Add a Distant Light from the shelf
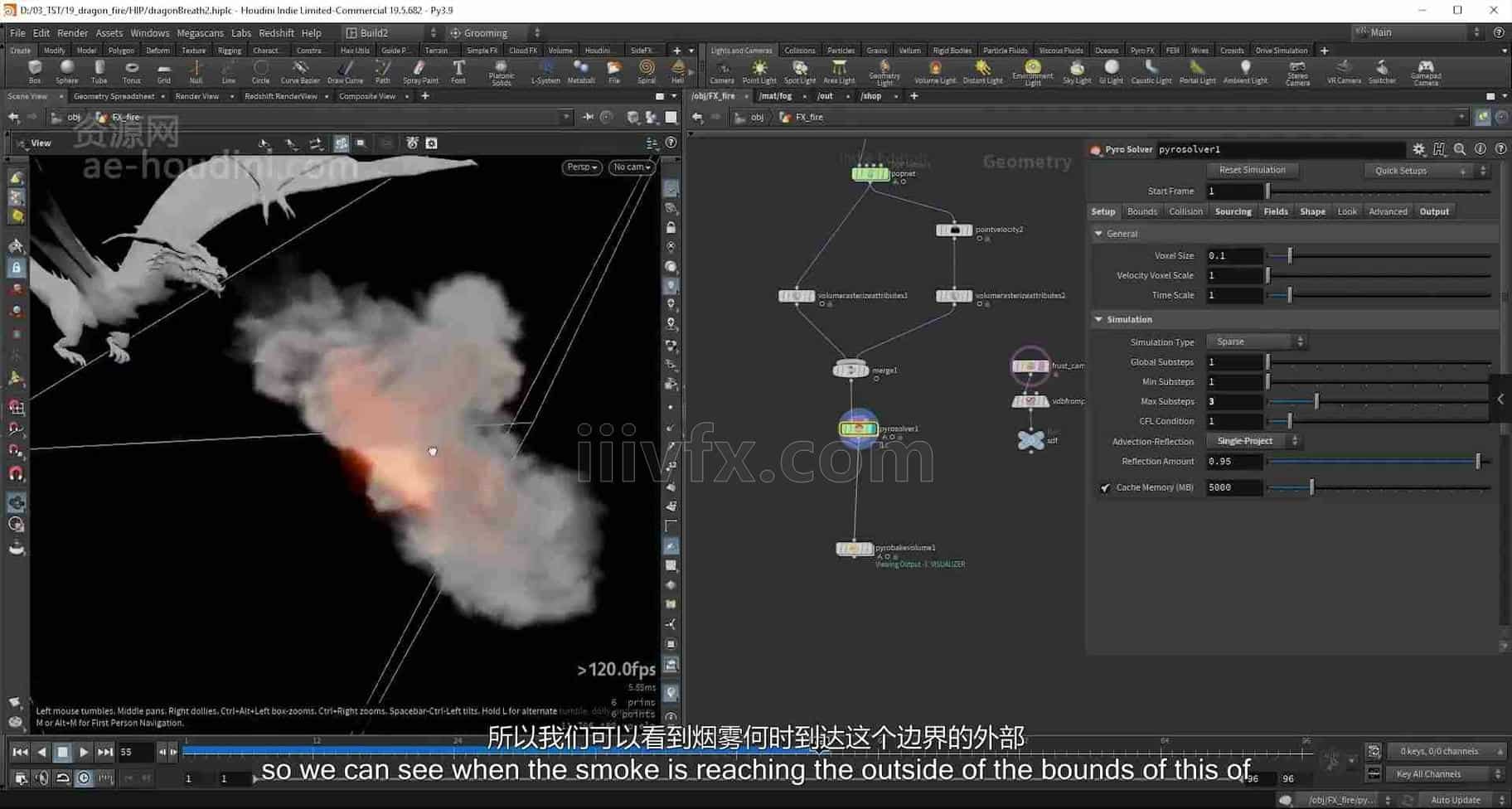Image resolution: width=1512 pixels, height=809 pixels. [x=983, y=71]
